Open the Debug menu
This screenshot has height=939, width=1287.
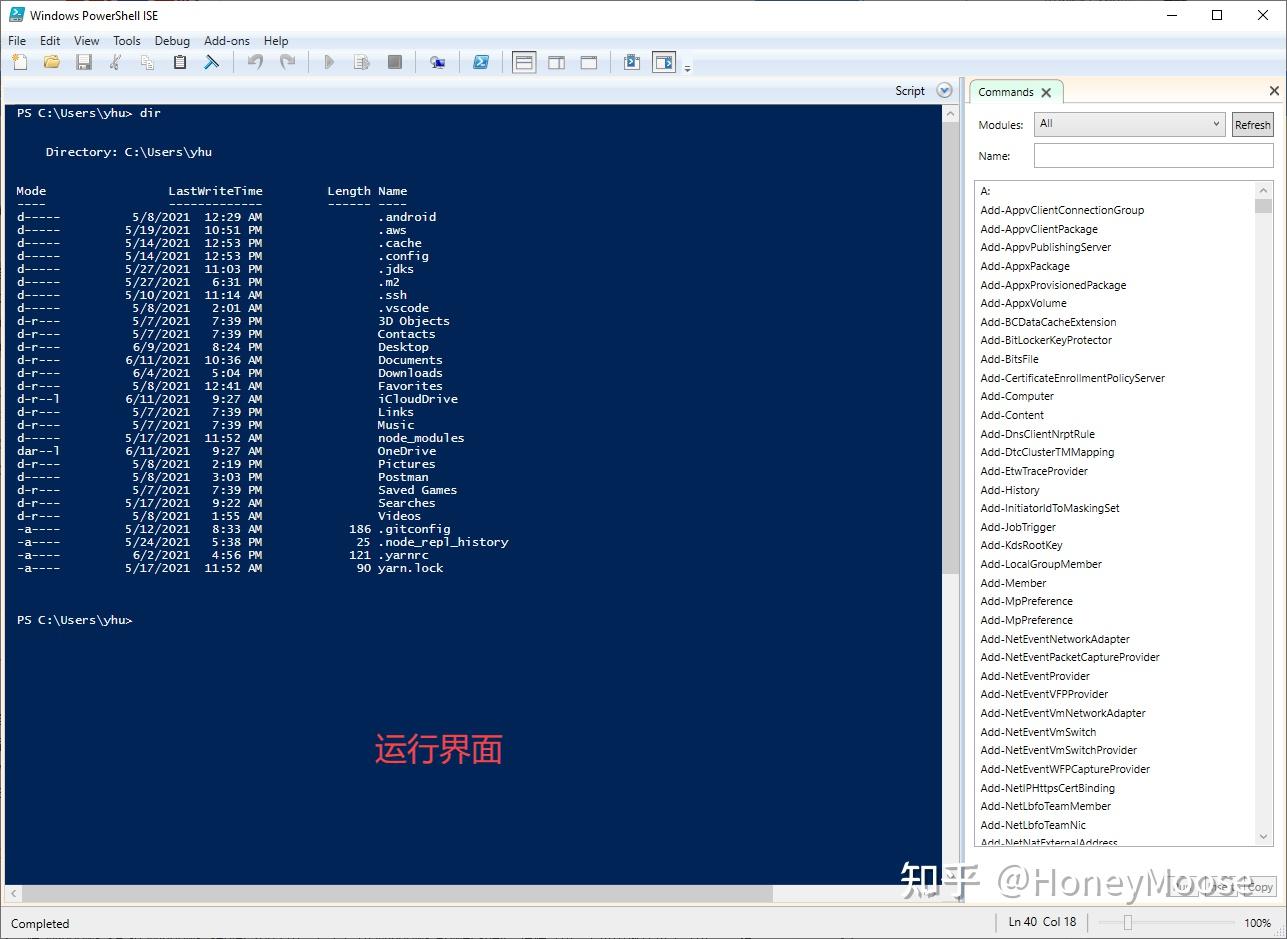tap(171, 41)
